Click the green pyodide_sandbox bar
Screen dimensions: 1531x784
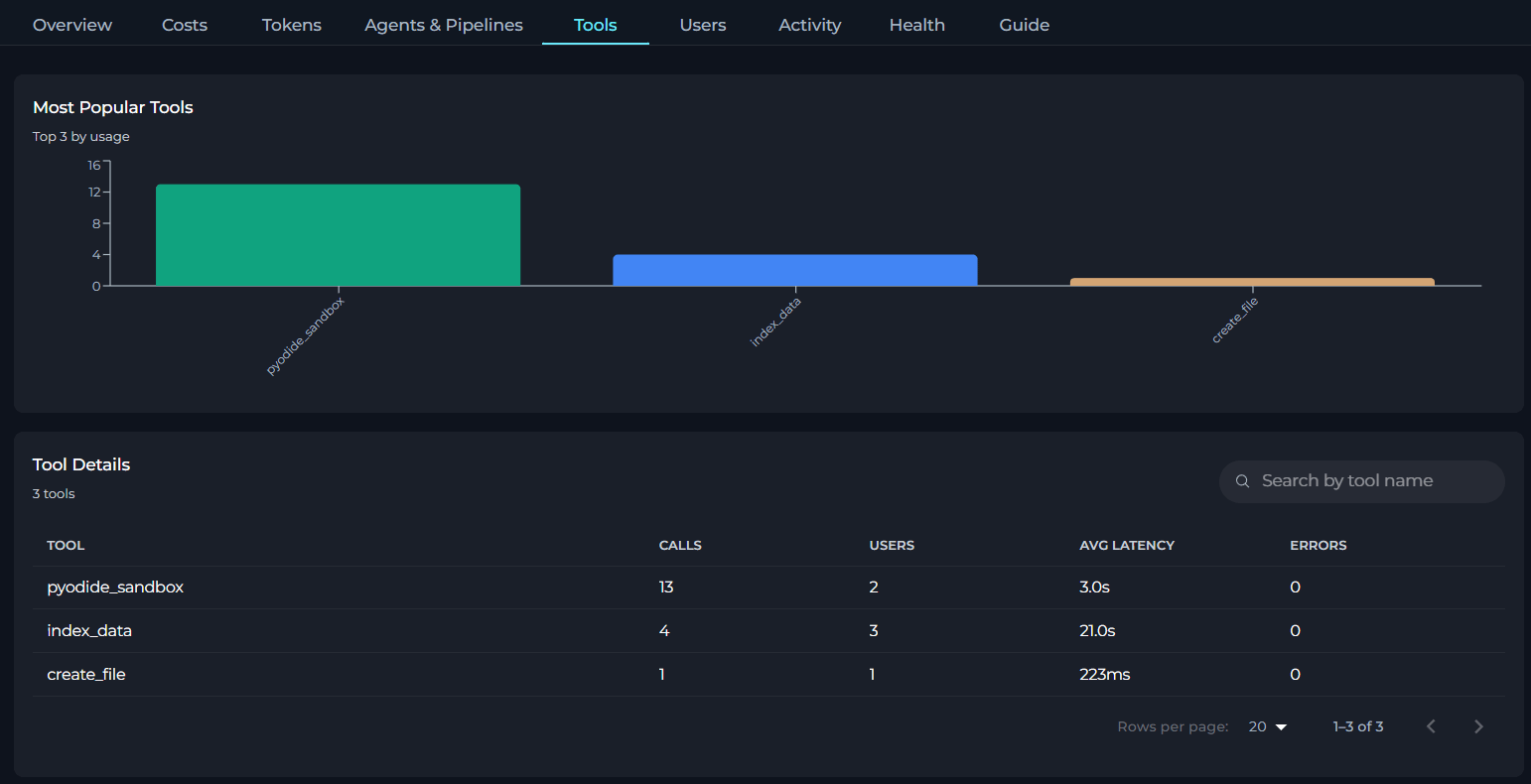click(x=339, y=235)
